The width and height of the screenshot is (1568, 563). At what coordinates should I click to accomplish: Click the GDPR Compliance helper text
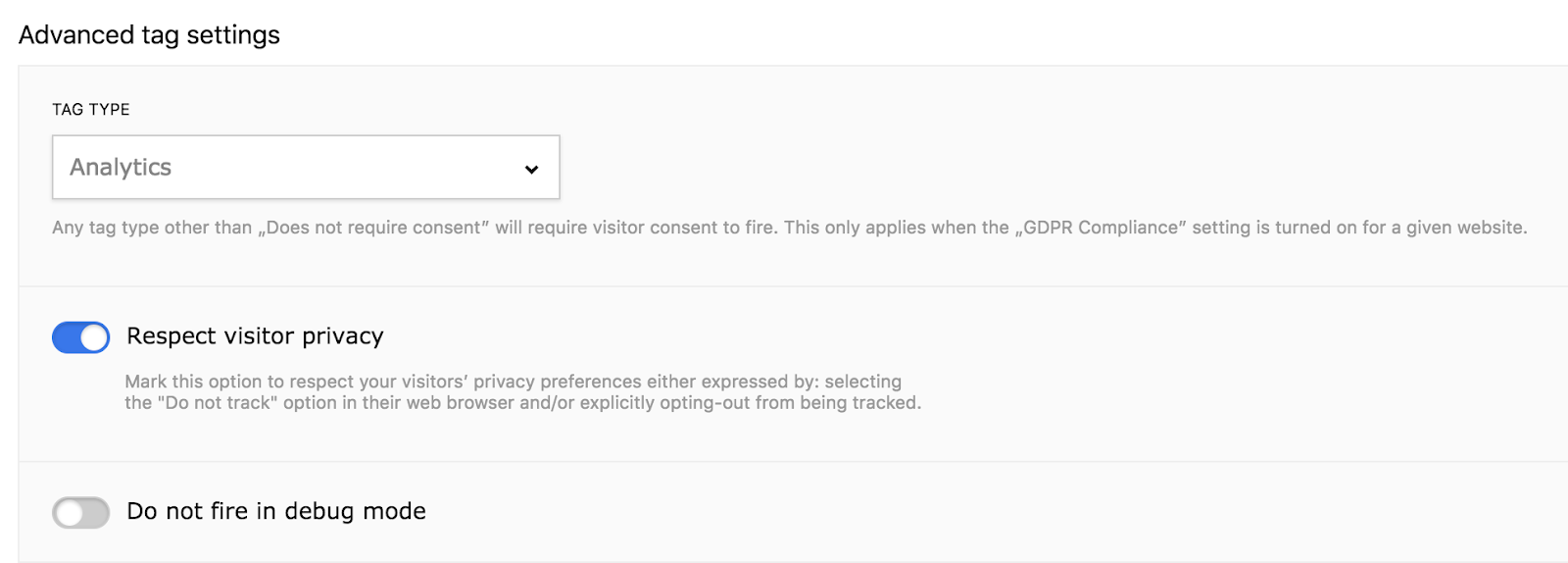click(790, 228)
